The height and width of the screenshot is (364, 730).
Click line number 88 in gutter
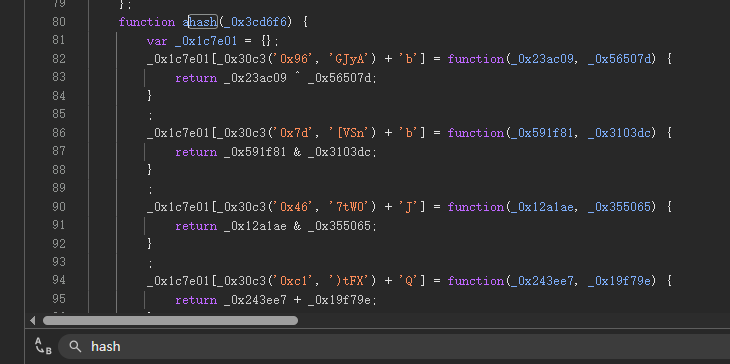pos(59,169)
